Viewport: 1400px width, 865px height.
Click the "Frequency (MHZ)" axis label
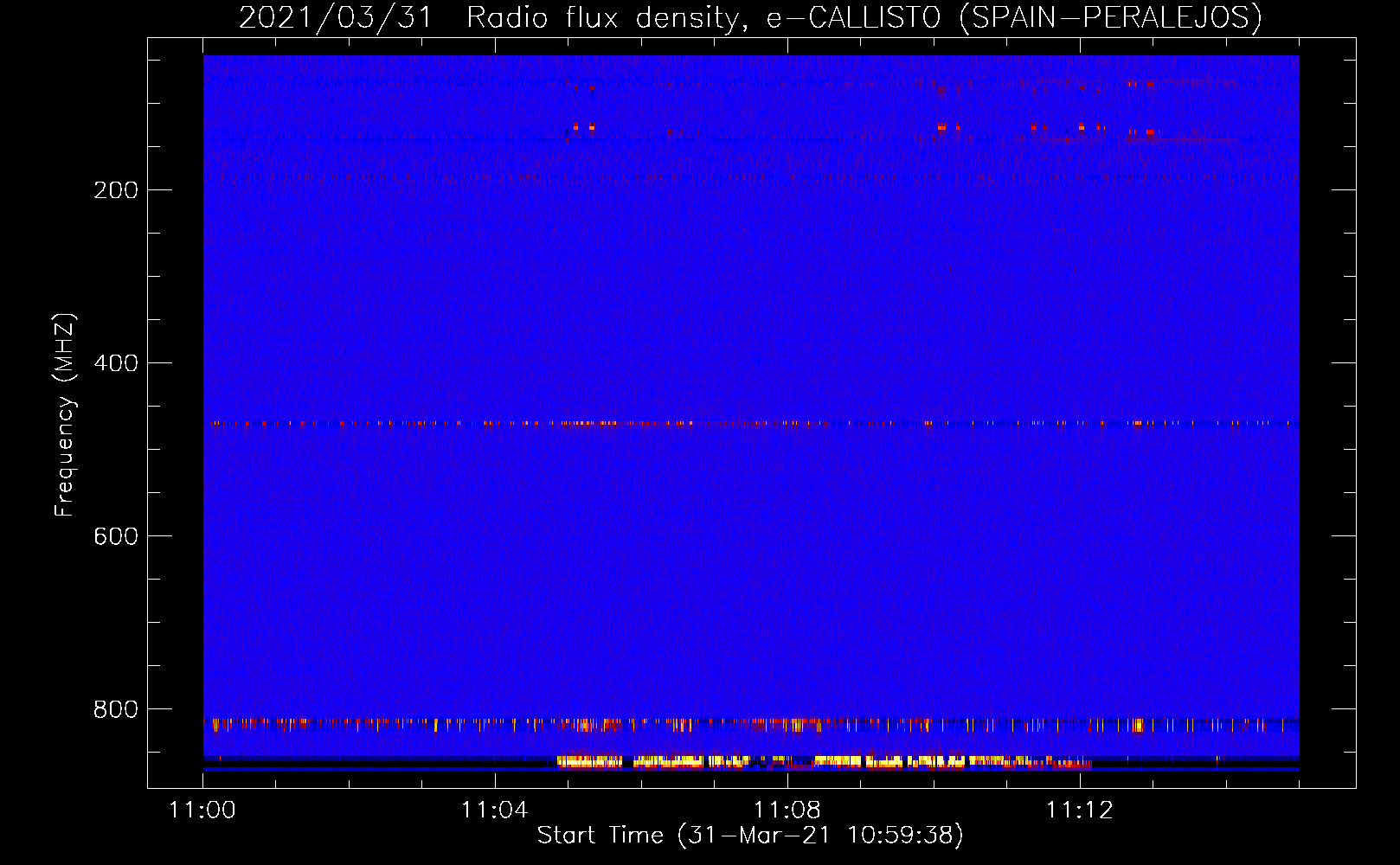(65, 414)
